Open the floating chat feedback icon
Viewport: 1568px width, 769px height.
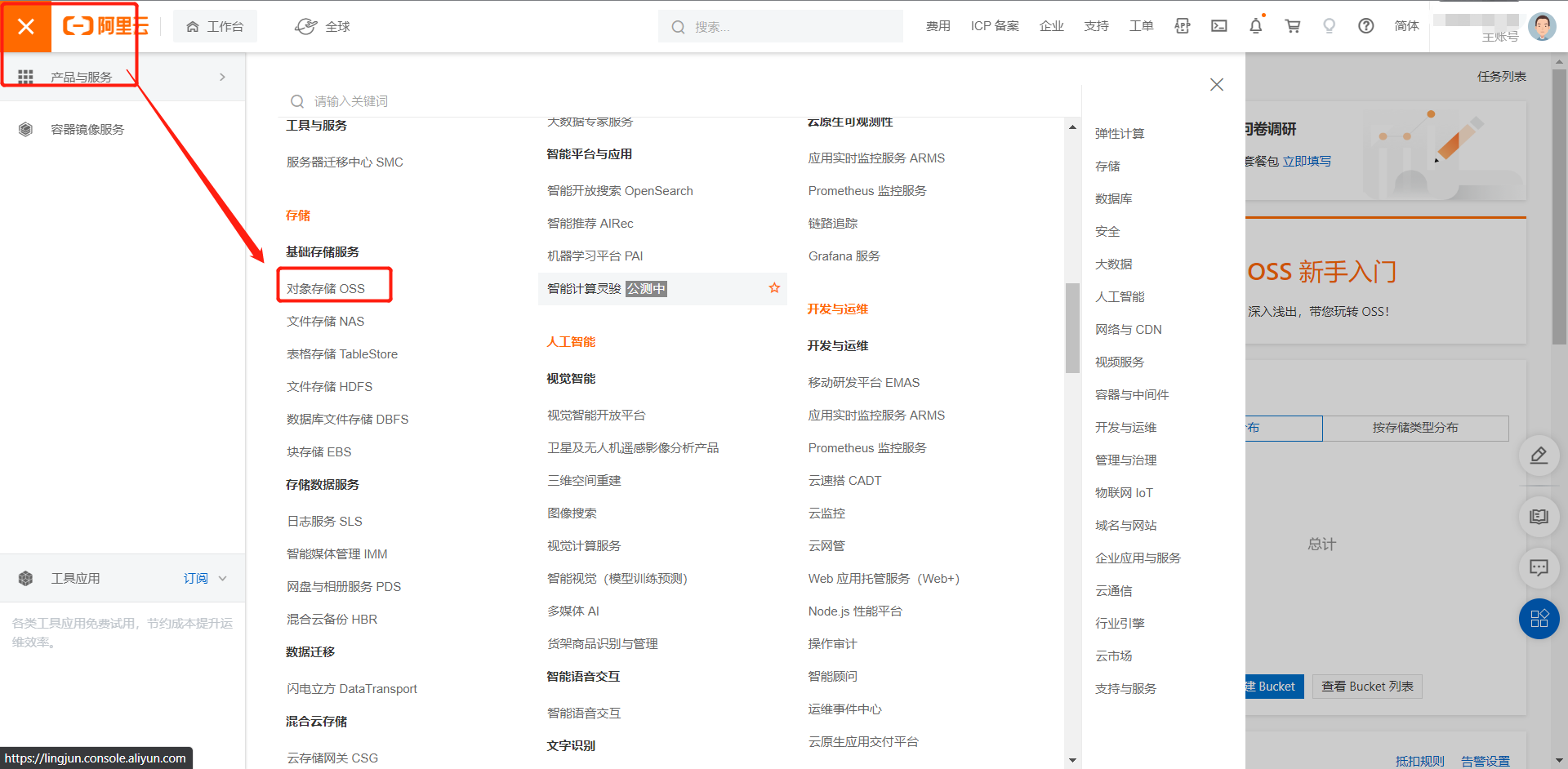[x=1539, y=567]
